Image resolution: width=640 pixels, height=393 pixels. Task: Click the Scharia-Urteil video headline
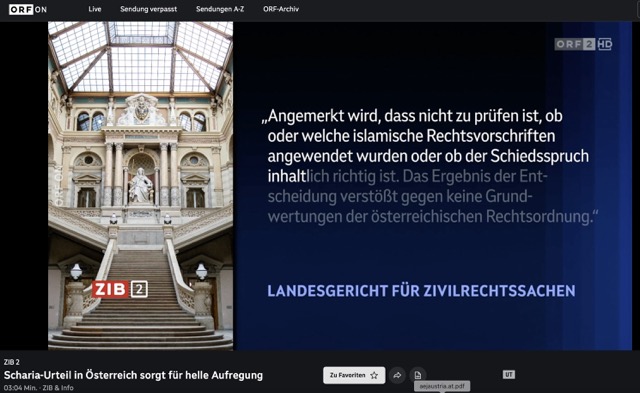click(133, 375)
